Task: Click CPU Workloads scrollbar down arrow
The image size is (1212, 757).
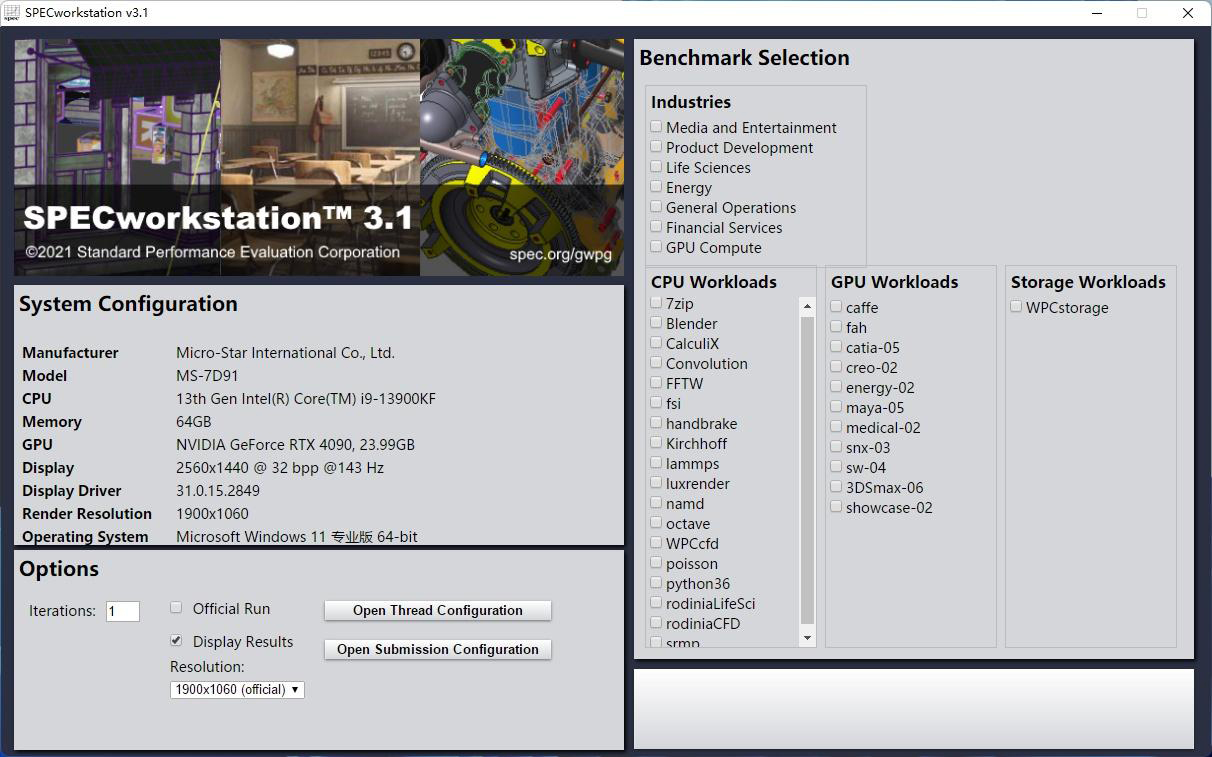Action: pos(807,638)
